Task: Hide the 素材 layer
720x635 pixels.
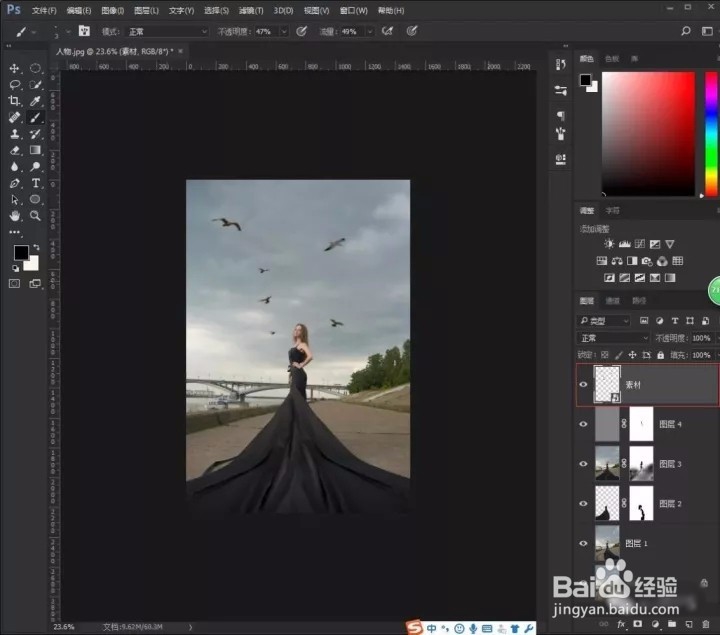Action: (583, 385)
